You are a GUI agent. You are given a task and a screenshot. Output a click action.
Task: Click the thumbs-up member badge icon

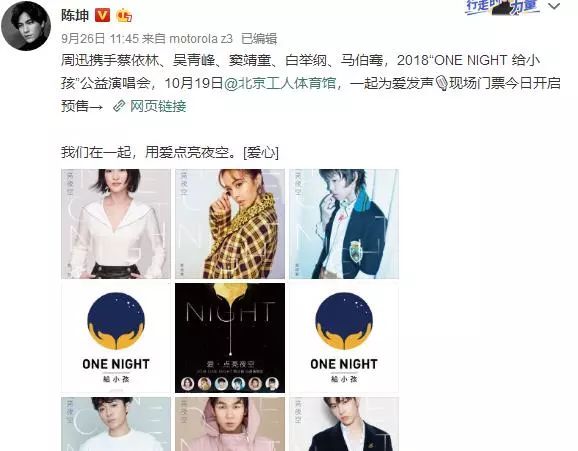click(x=124, y=15)
